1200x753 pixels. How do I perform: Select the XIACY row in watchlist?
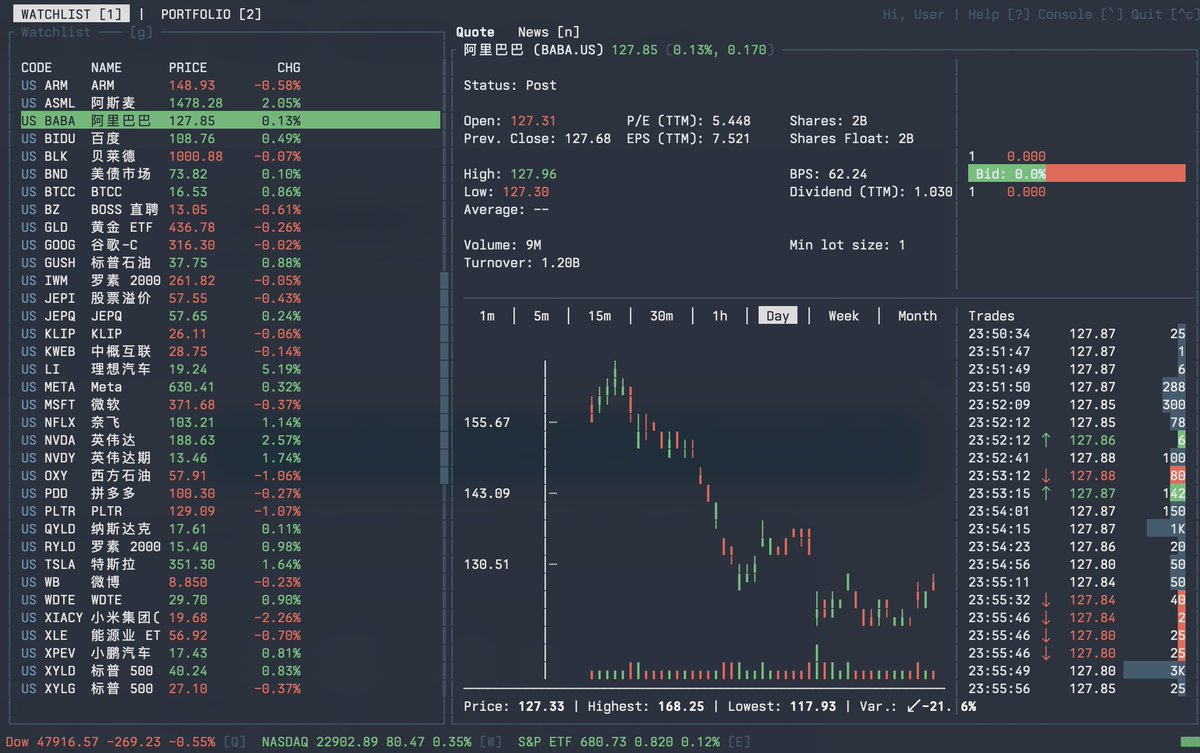230,618
